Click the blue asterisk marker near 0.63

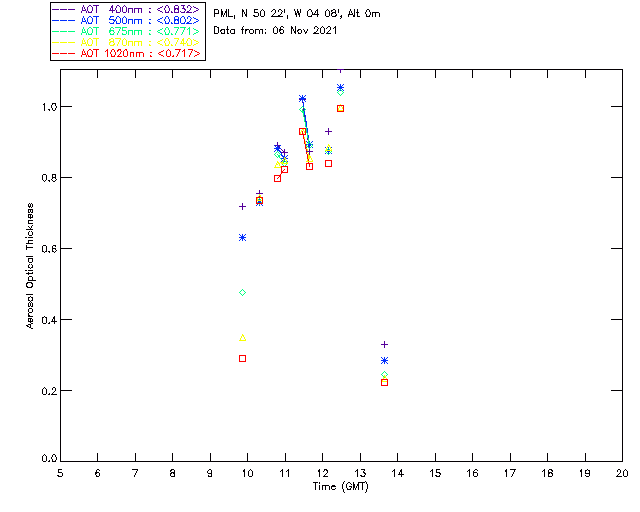point(242,238)
